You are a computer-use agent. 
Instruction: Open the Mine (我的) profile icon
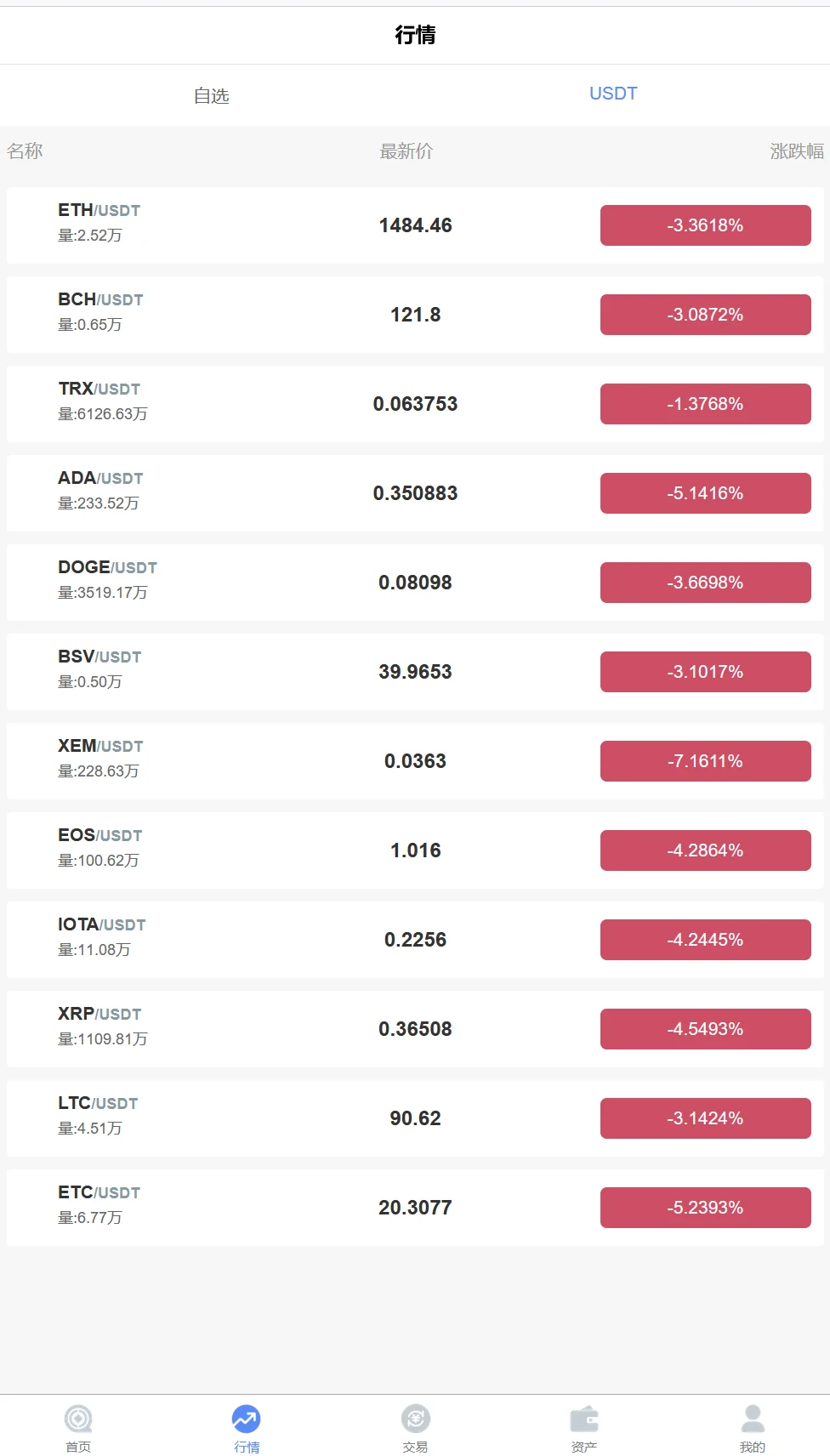[x=753, y=1419]
